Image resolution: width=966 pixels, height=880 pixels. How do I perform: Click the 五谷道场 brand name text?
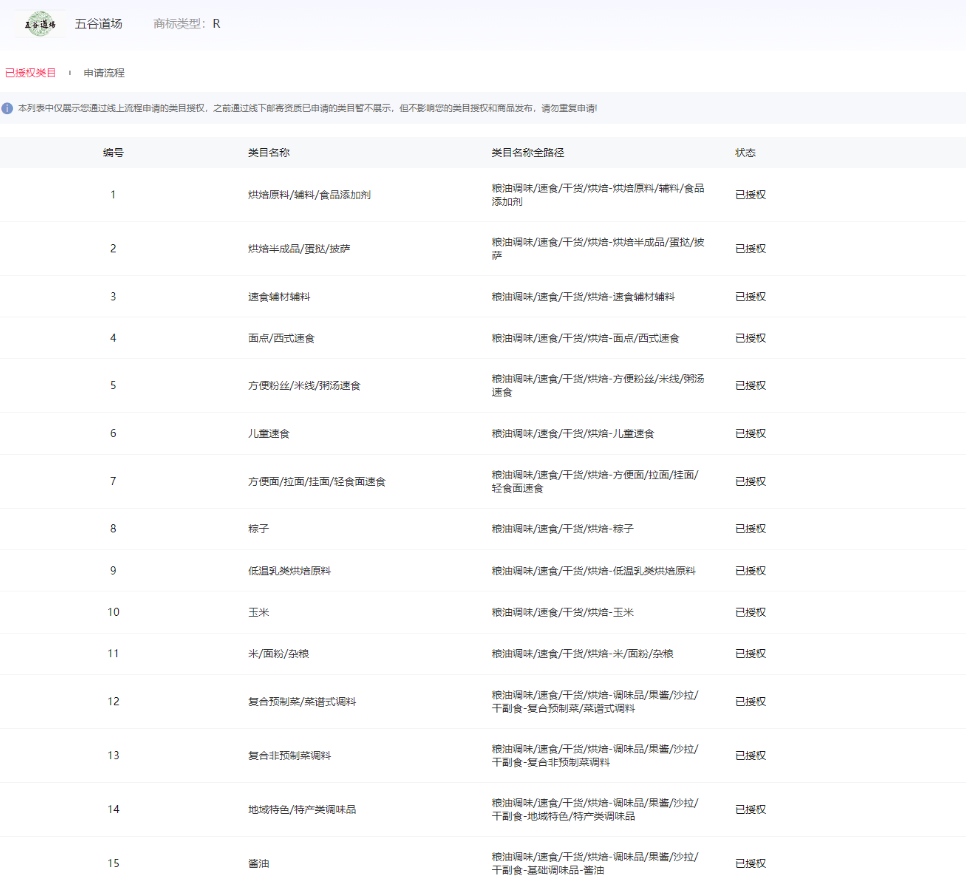click(x=99, y=24)
